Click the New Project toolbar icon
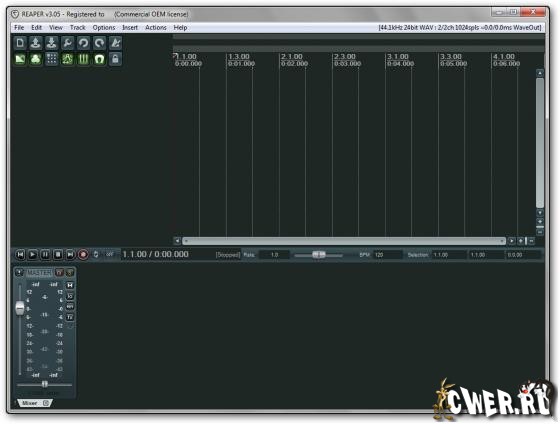This screenshot has height=424, width=560. coord(20,43)
